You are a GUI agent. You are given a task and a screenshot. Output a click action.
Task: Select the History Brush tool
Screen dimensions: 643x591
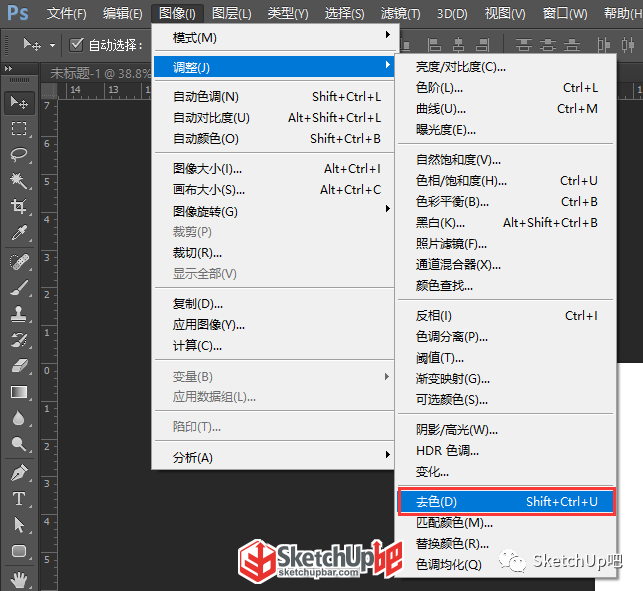tap(19, 340)
